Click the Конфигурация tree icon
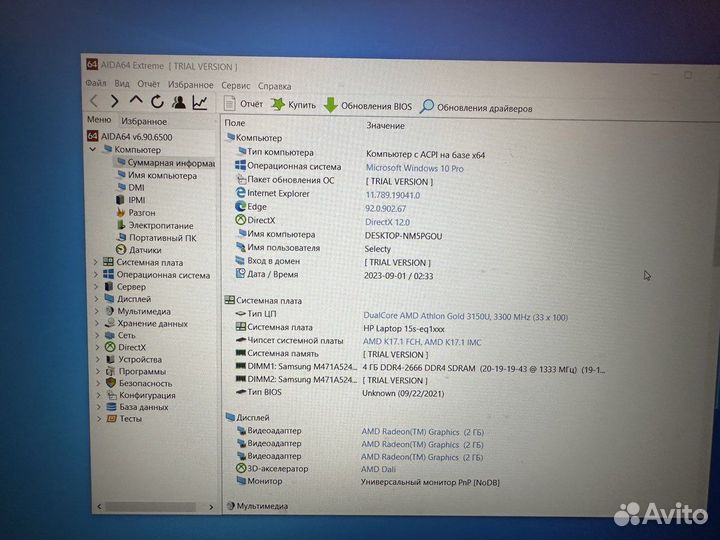 [111, 395]
